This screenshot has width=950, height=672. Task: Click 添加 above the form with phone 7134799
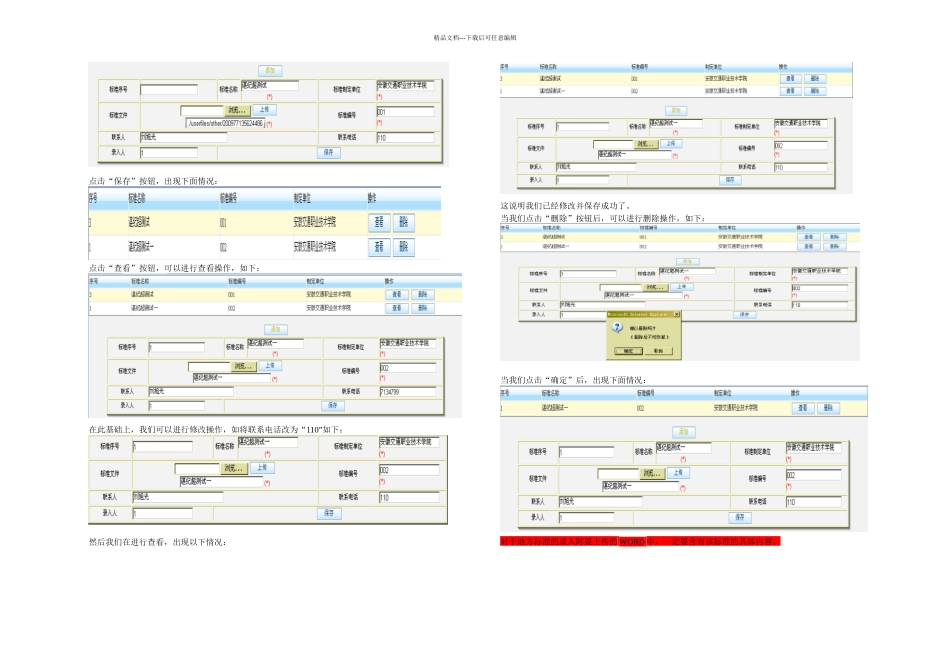pos(276,329)
